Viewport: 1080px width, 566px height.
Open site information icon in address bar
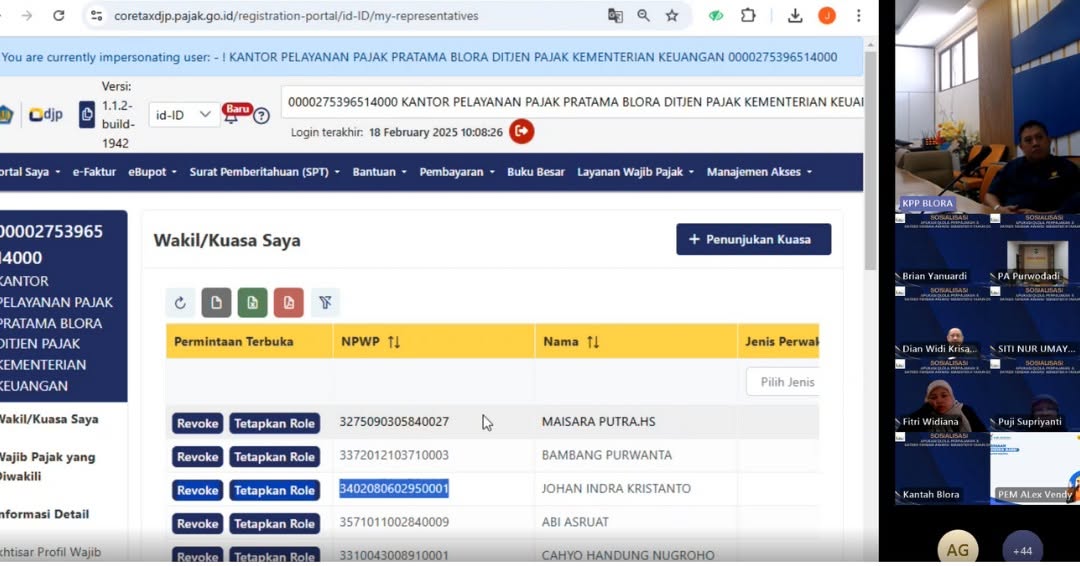(96, 15)
